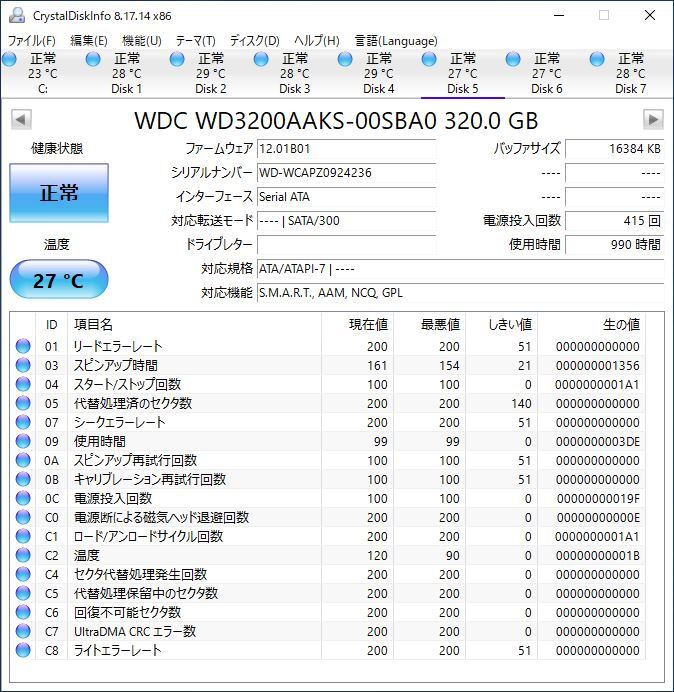Switch to the Disk 6 tab
Image resolution: width=674 pixels, height=692 pixels.
[x=546, y=73]
